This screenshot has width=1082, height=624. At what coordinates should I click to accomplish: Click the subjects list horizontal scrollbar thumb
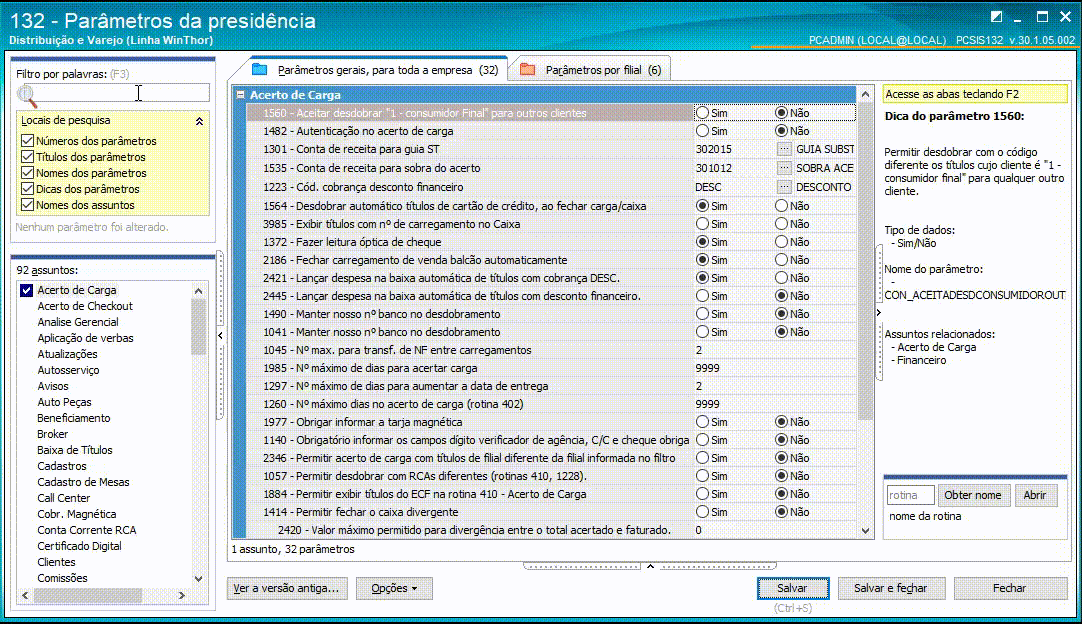click(88, 595)
